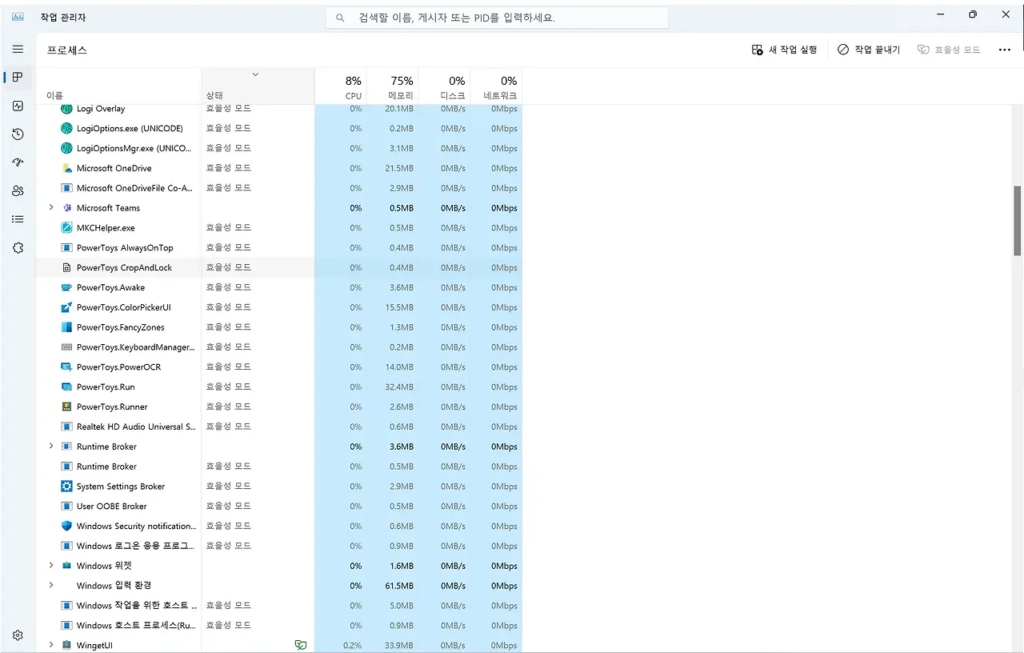The image size is (1024, 653).
Task: Select the Realtek HD Audio Universal row
Action: tap(279, 426)
